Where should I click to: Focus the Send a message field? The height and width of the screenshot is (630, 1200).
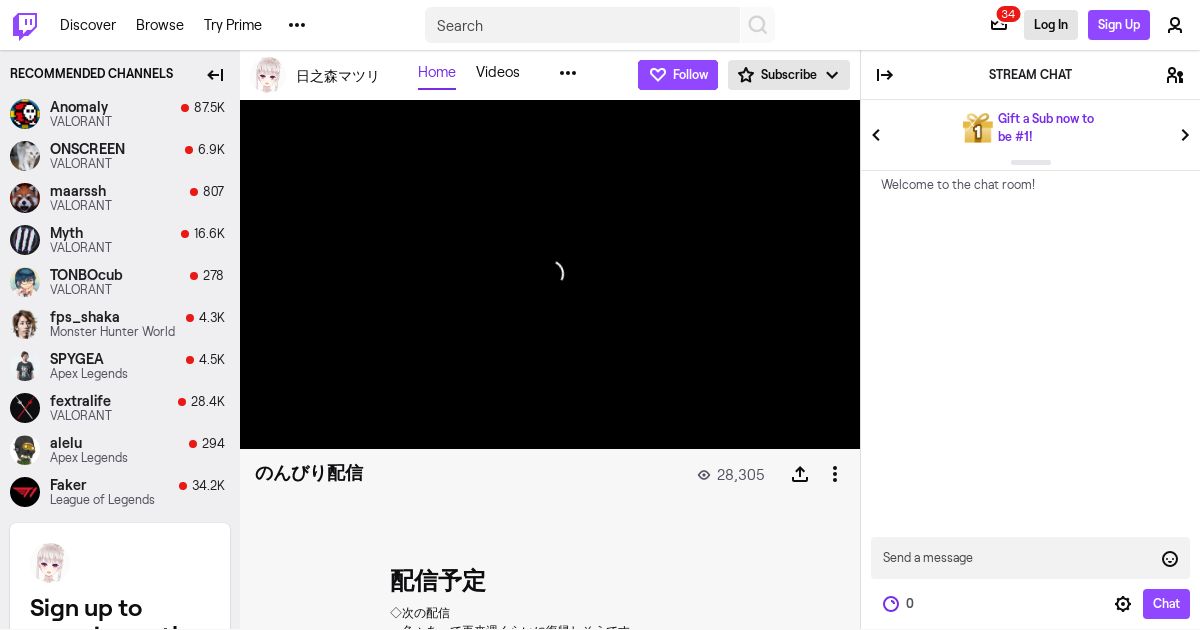point(1018,558)
